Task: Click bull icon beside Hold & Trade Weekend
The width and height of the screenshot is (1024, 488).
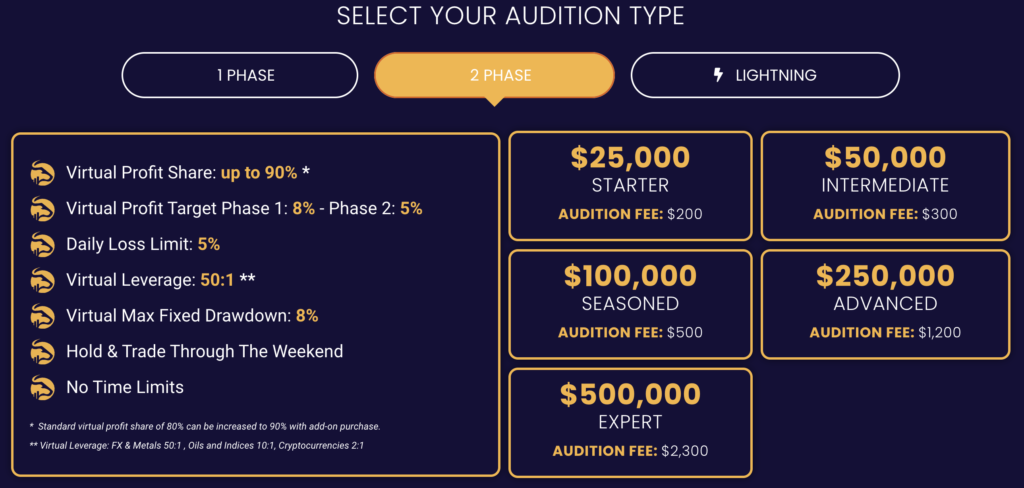Action: pos(42,351)
